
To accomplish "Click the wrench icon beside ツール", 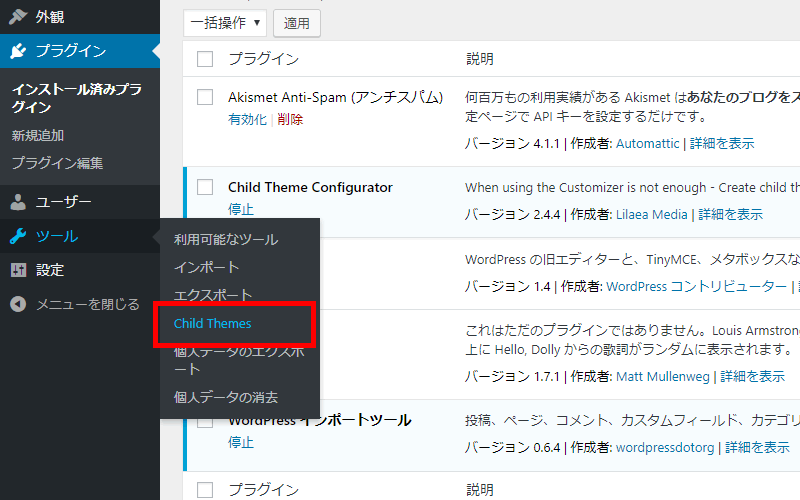I will click(18, 236).
